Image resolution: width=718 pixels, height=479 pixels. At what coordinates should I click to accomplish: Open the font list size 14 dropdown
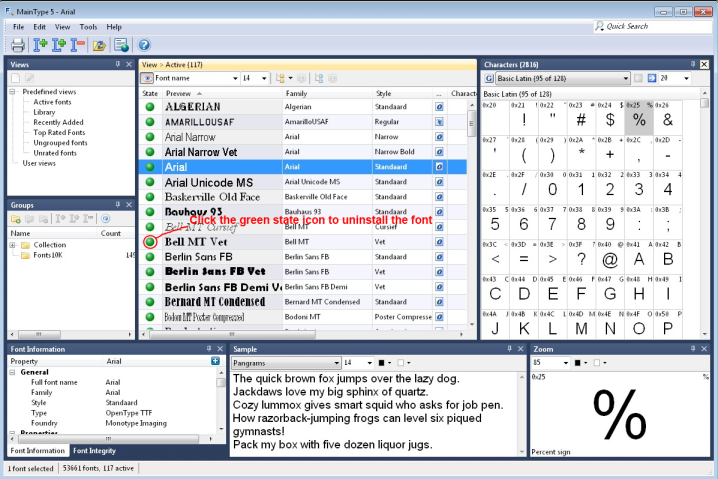pyautogui.click(x=264, y=78)
